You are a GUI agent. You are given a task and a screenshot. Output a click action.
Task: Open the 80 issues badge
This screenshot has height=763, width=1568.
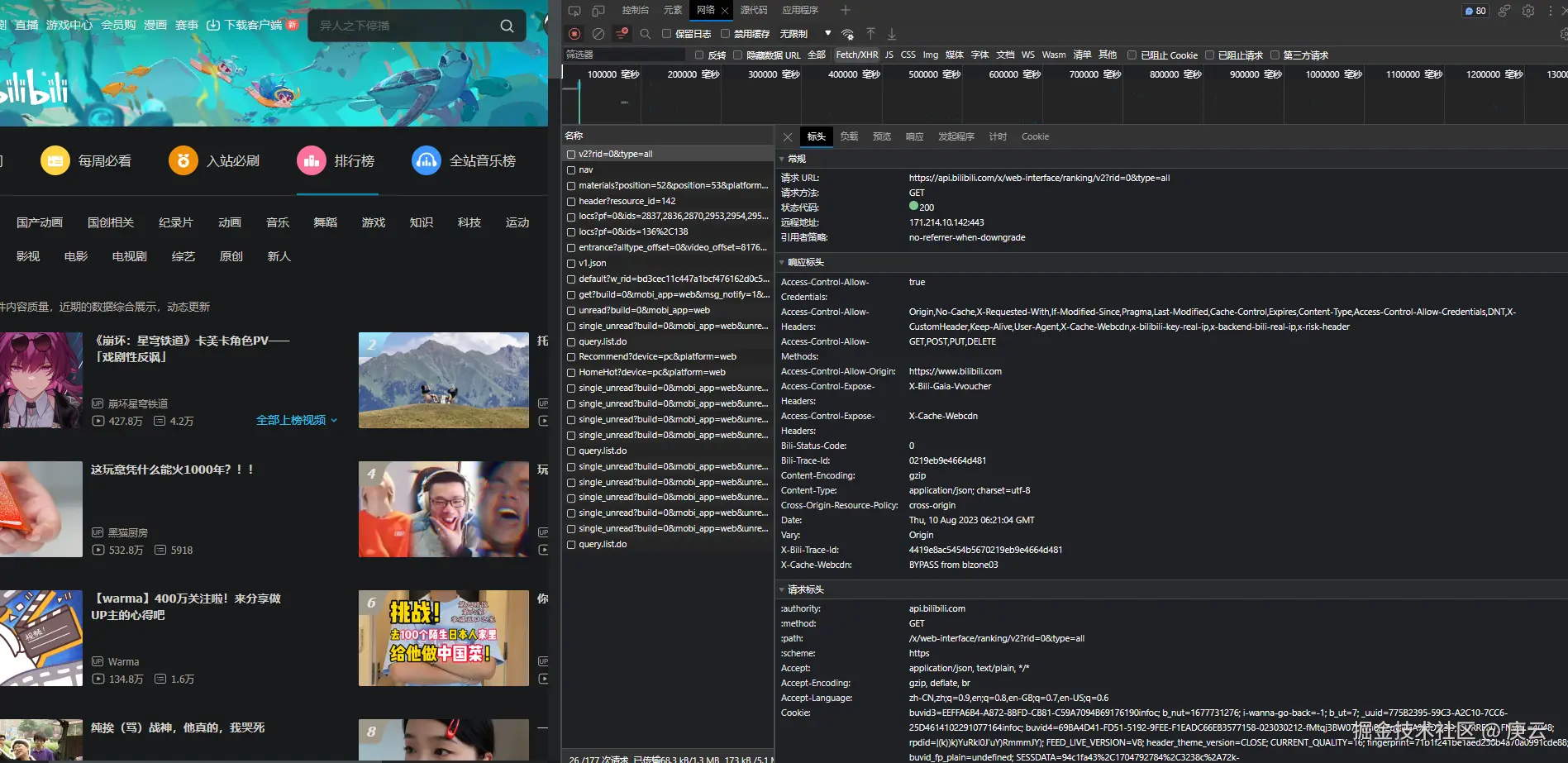pyautogui.click(x=1475, y=11)
